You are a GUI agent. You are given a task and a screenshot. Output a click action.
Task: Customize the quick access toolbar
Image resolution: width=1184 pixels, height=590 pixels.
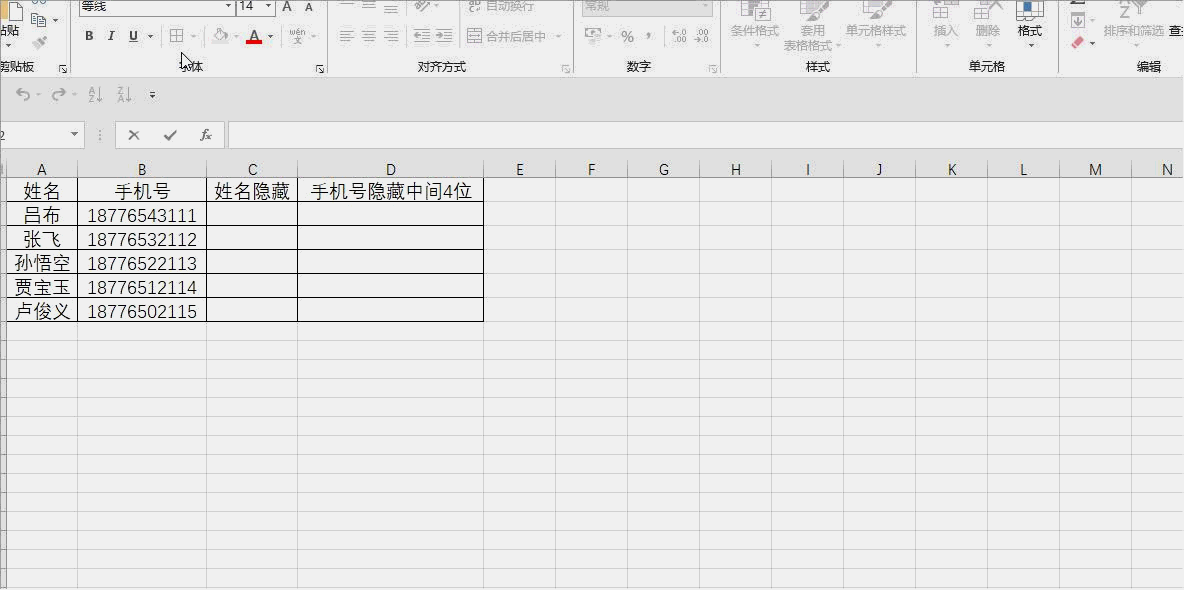(x=153, y=95)
